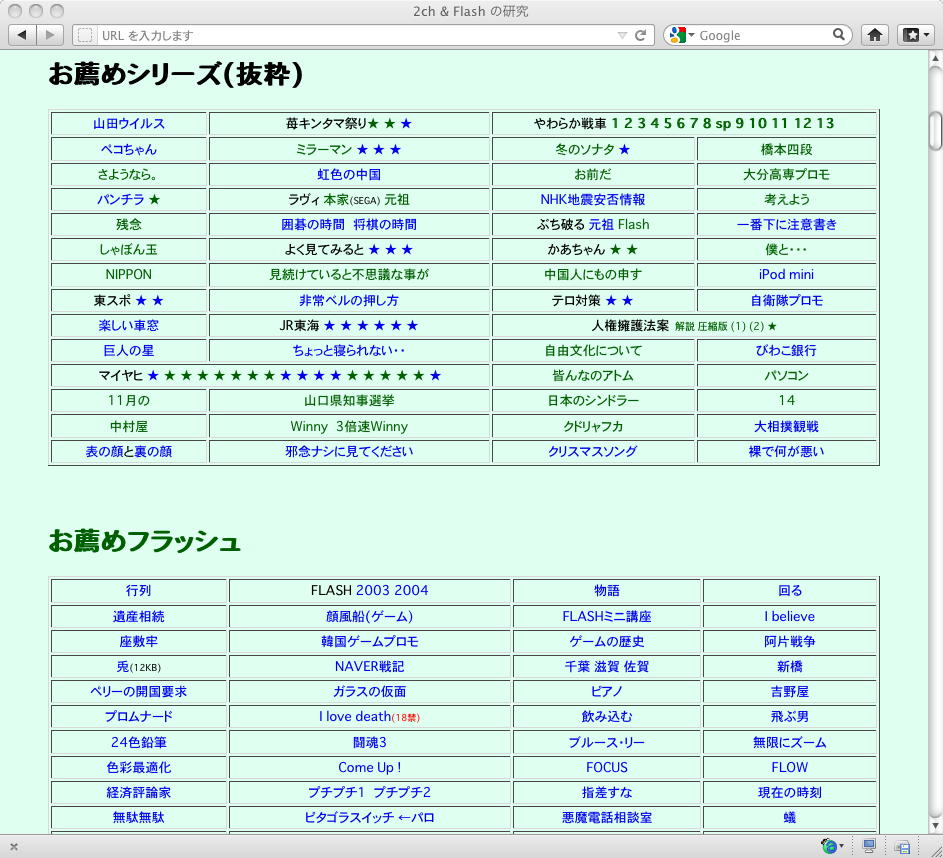Open the 24色鉛筆 link
The width and height of the screenshot is (943, 858).
138,743
